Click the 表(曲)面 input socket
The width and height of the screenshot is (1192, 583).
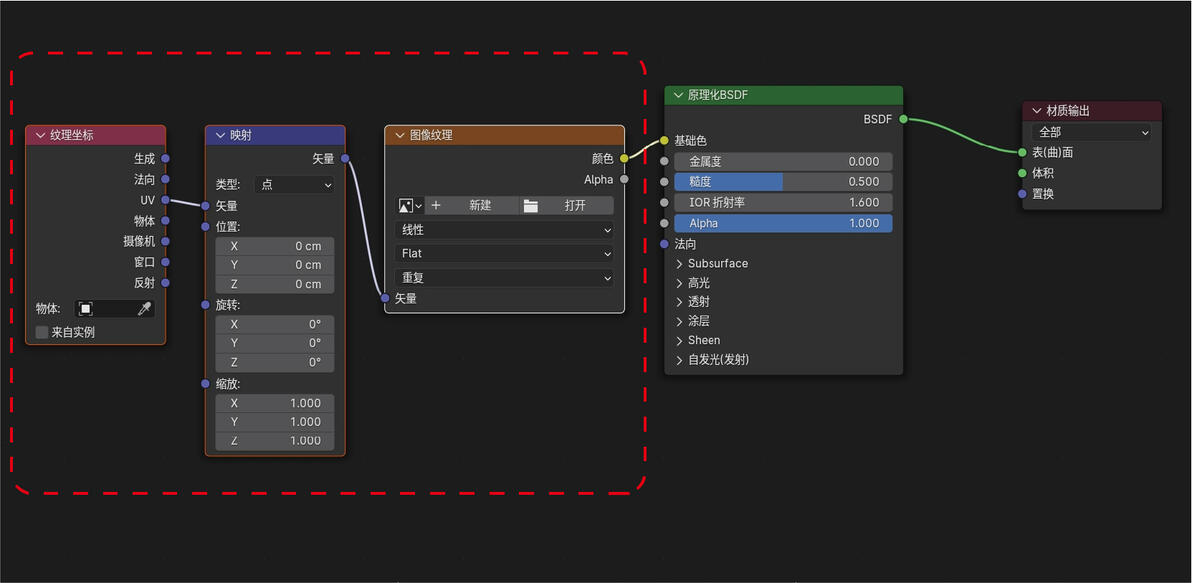tap(1022, 152)
